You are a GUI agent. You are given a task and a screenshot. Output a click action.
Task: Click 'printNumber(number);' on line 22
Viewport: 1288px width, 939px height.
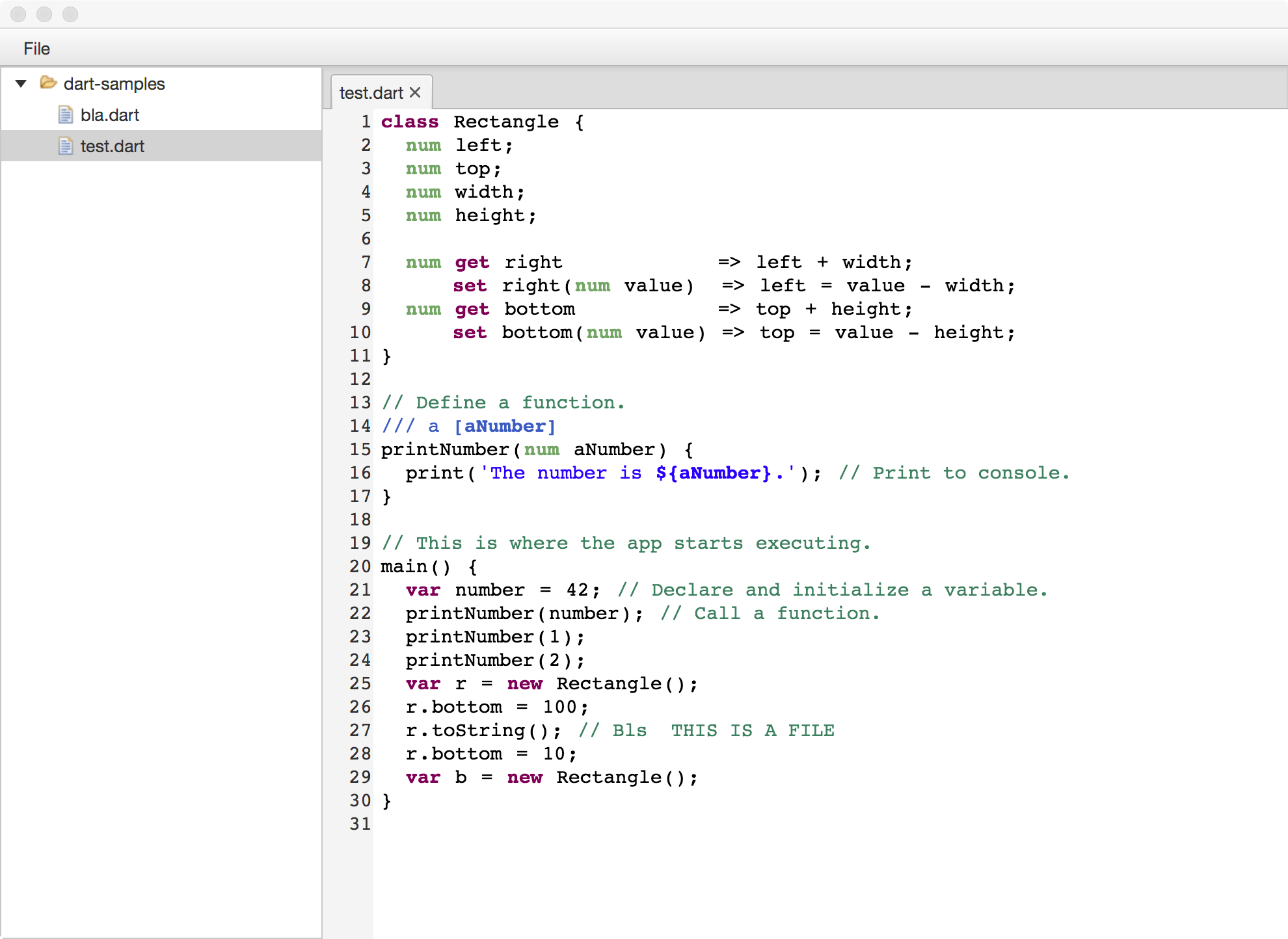click(x=525, y=613)
